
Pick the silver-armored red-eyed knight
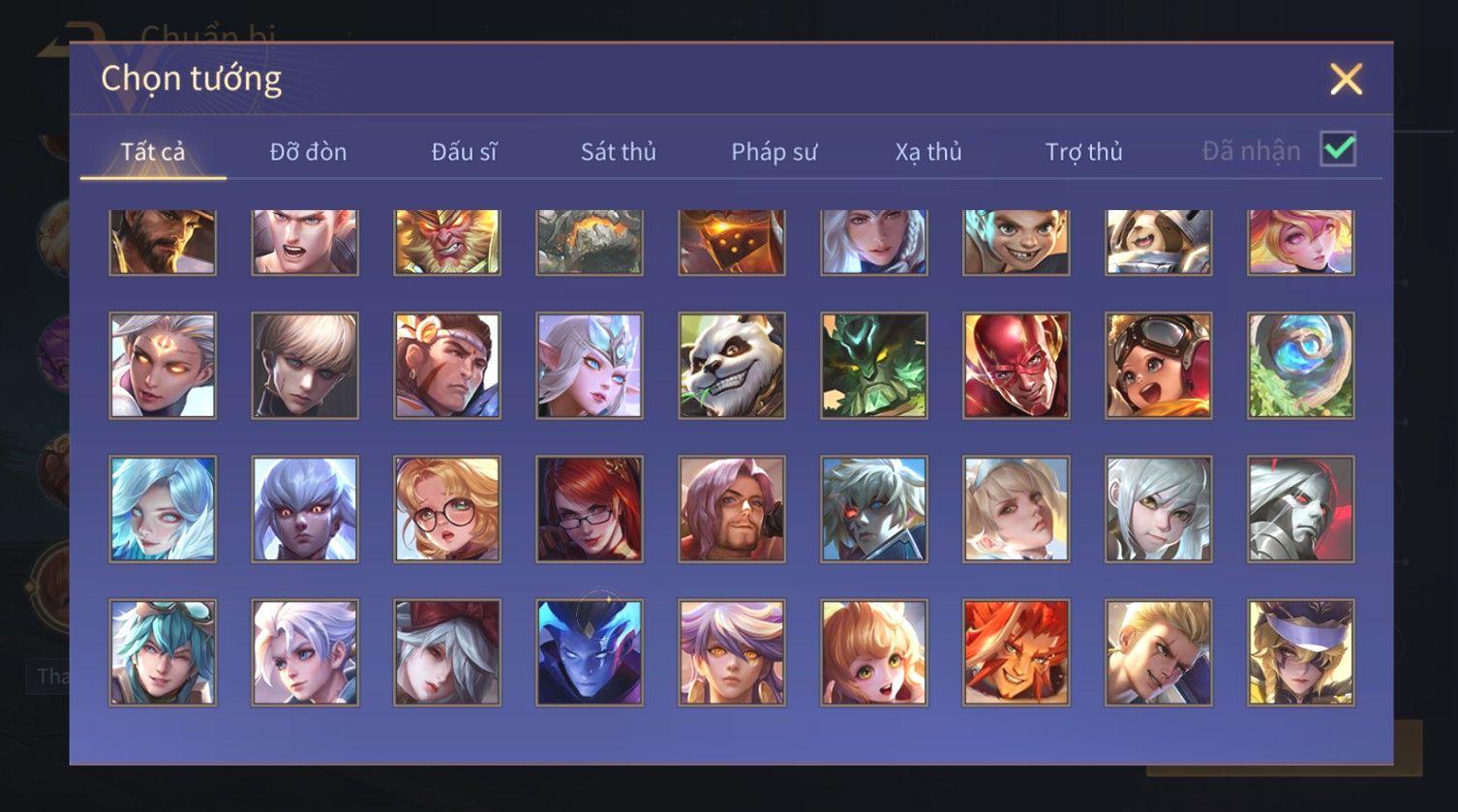point(1301,509)
